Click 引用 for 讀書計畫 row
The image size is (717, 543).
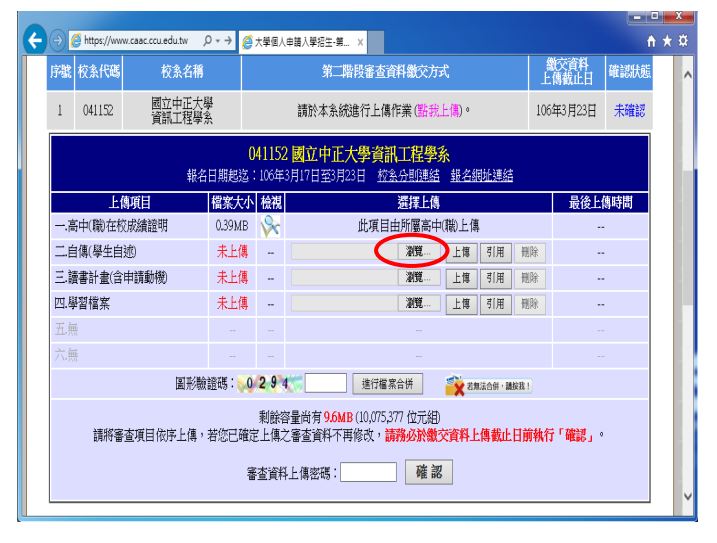(x=495, y=278)
